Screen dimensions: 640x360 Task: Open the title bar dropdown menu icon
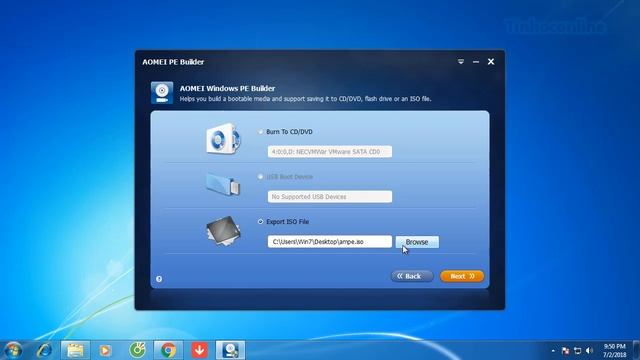tap(461, 62)
